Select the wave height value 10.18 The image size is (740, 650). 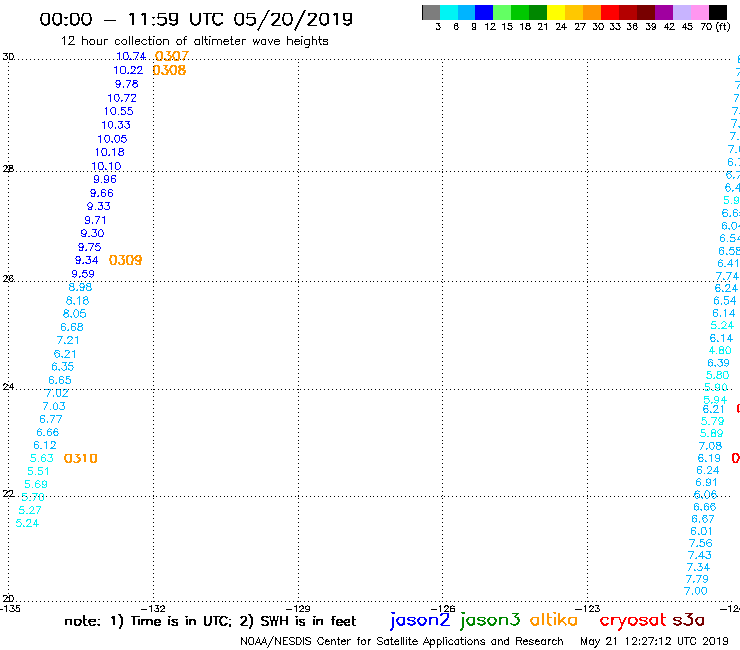coord(110,152)
